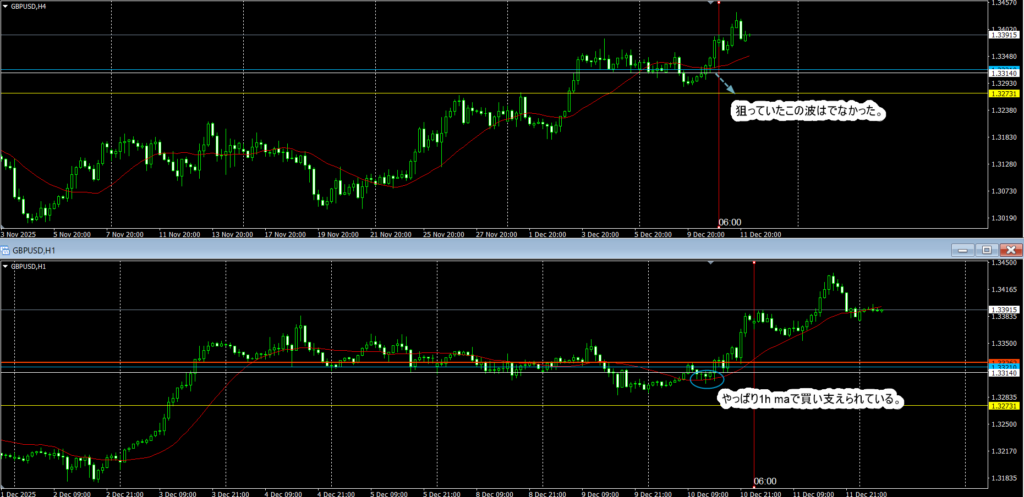Click the 1.33915 price label in H1 chart
Screen dimensions: 1024x497
1004,310
